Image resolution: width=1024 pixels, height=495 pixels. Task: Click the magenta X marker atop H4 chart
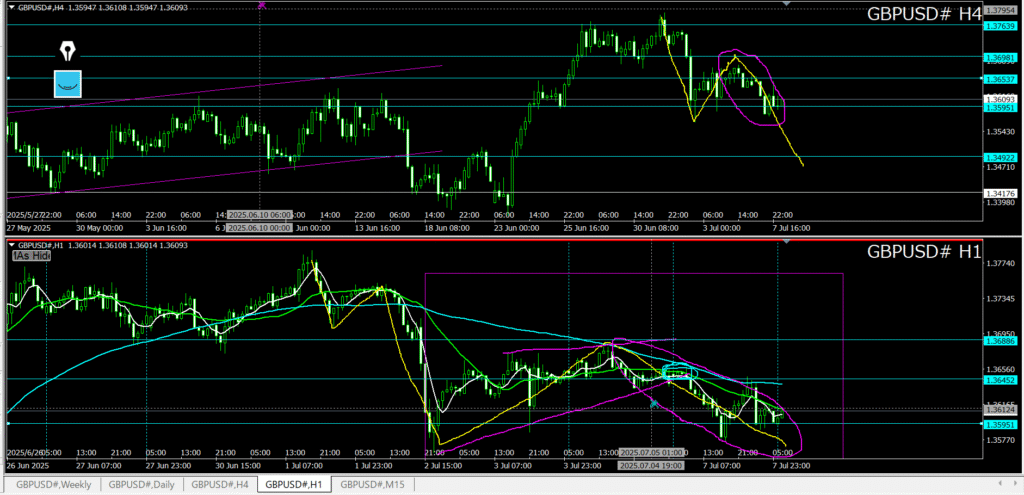262,5
